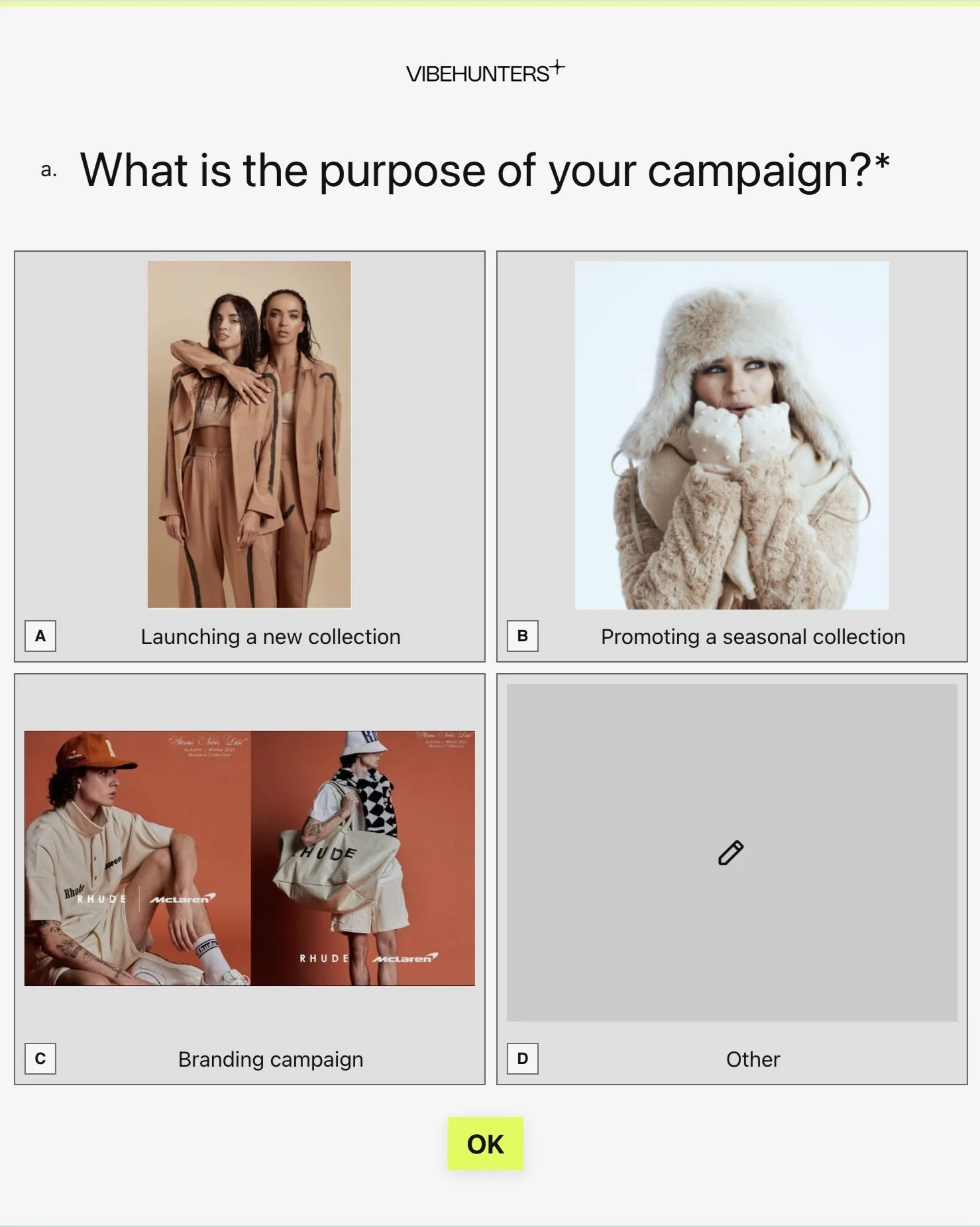This screenshot has height=1227, width=980.
Task: Click the campaign purpose question heading
Action: coord(484,171)
